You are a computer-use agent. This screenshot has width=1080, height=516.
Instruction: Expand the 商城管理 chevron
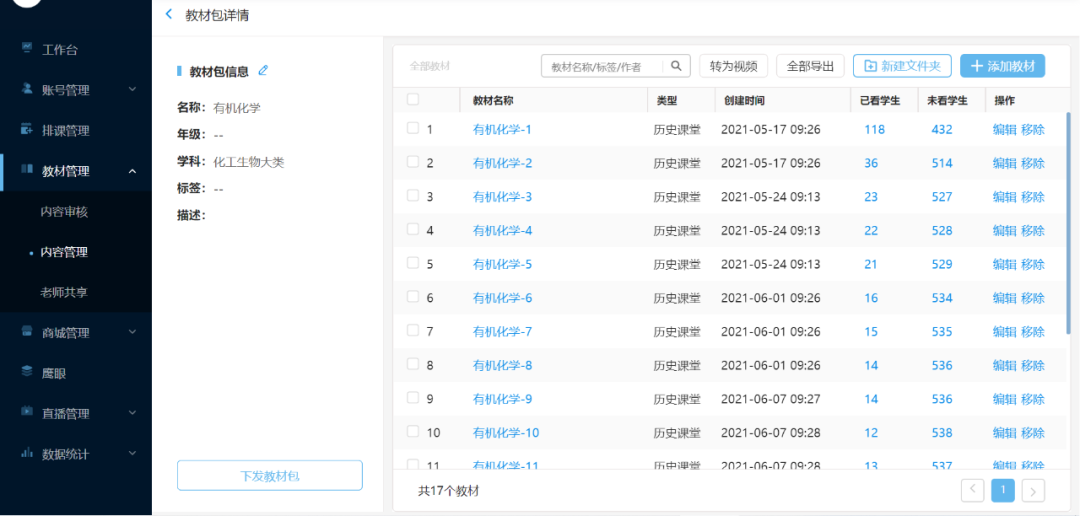[x=133, y=333]
